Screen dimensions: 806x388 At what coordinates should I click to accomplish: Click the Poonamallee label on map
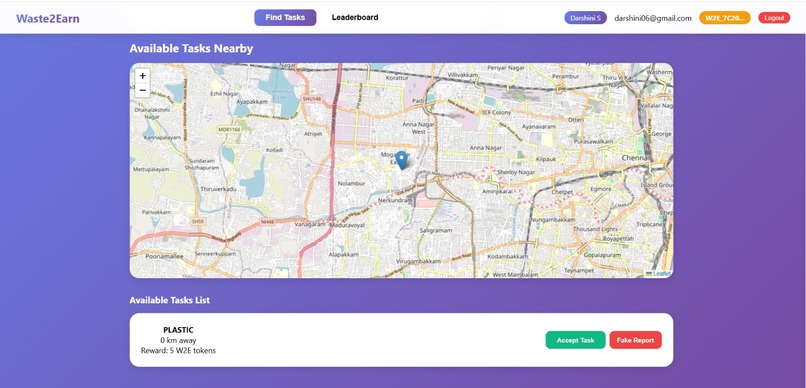click(x=164, y=256)
